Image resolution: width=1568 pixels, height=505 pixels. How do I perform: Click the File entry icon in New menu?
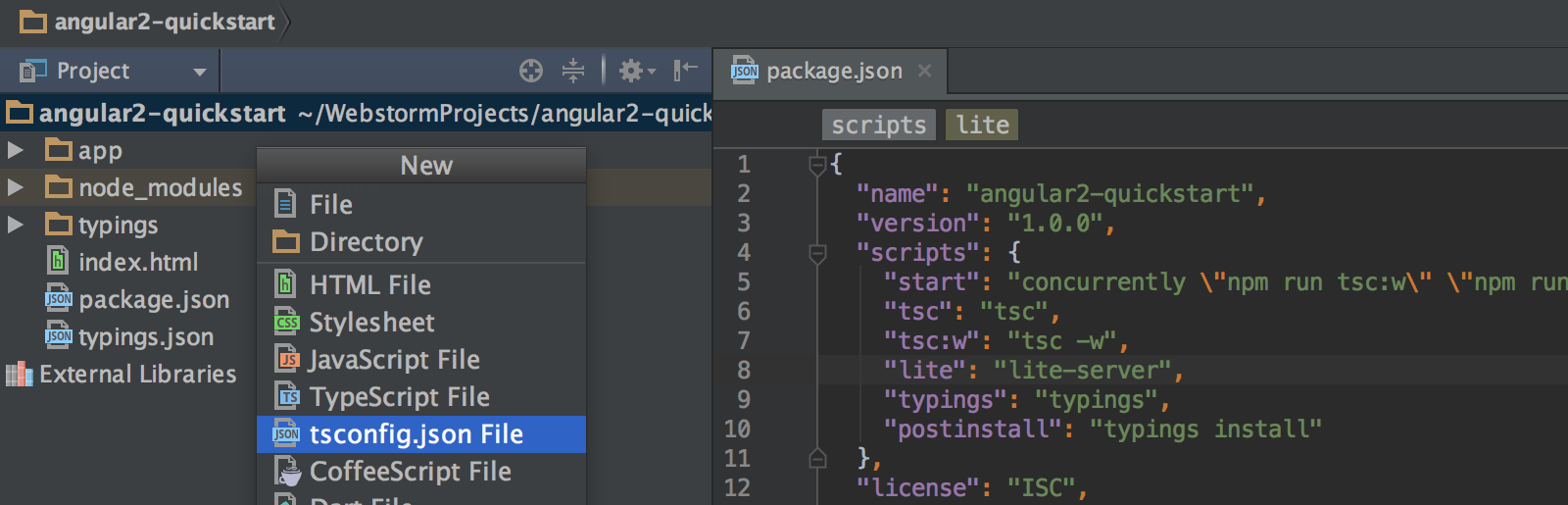pyautogui.click(x=285, y=203)
